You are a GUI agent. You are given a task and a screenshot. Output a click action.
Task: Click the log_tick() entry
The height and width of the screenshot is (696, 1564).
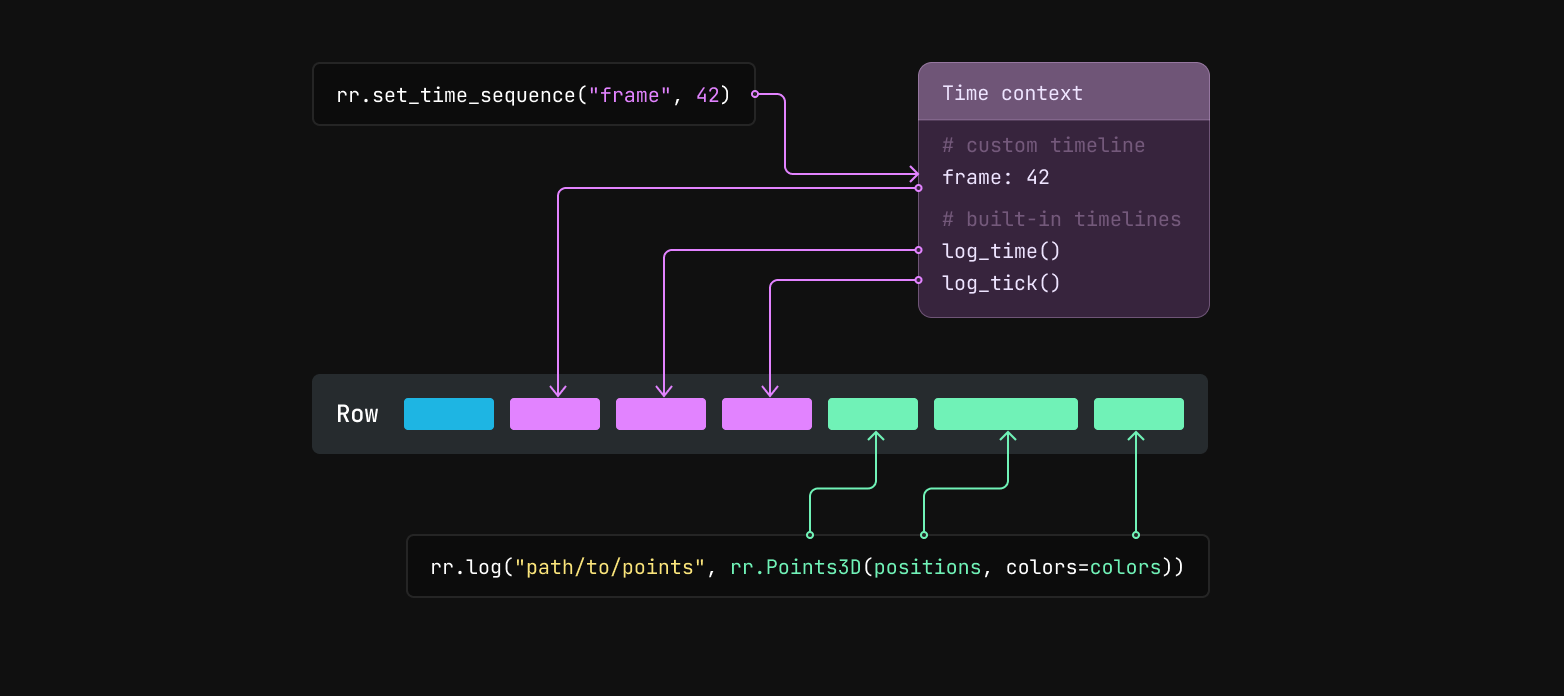(x=1000, y=283)
